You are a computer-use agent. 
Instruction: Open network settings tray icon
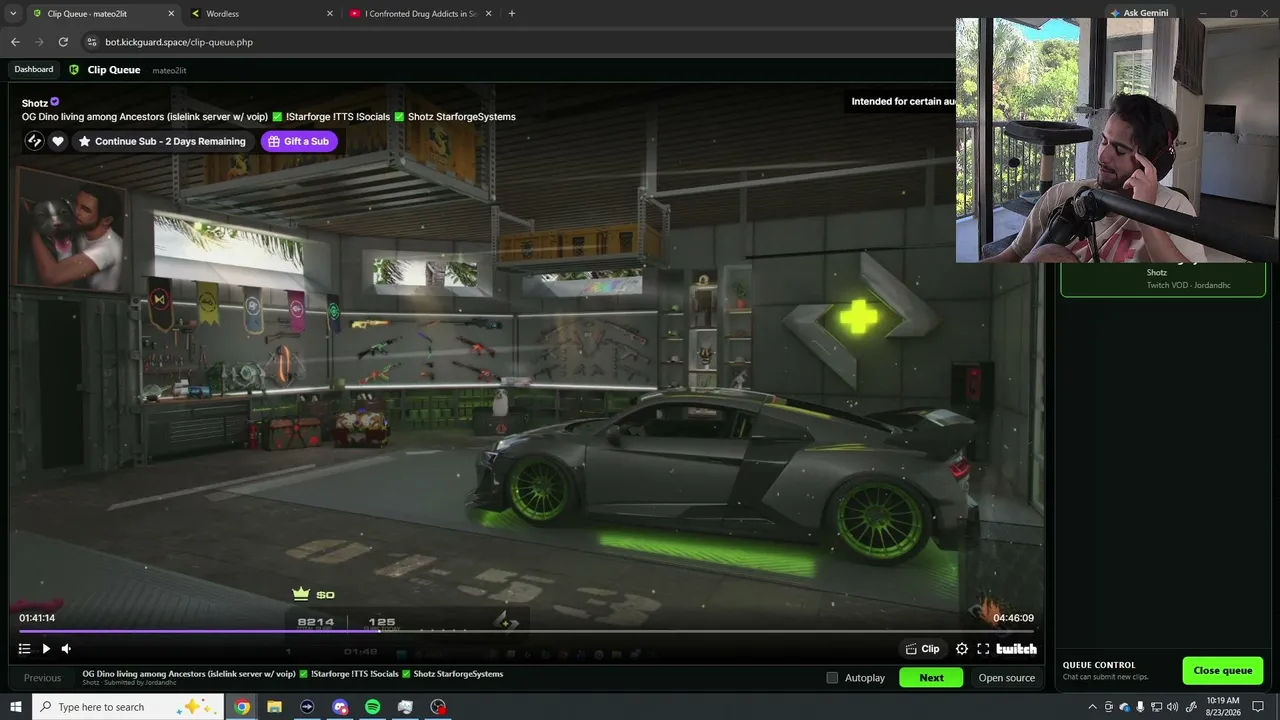(x=1156, y=707)
